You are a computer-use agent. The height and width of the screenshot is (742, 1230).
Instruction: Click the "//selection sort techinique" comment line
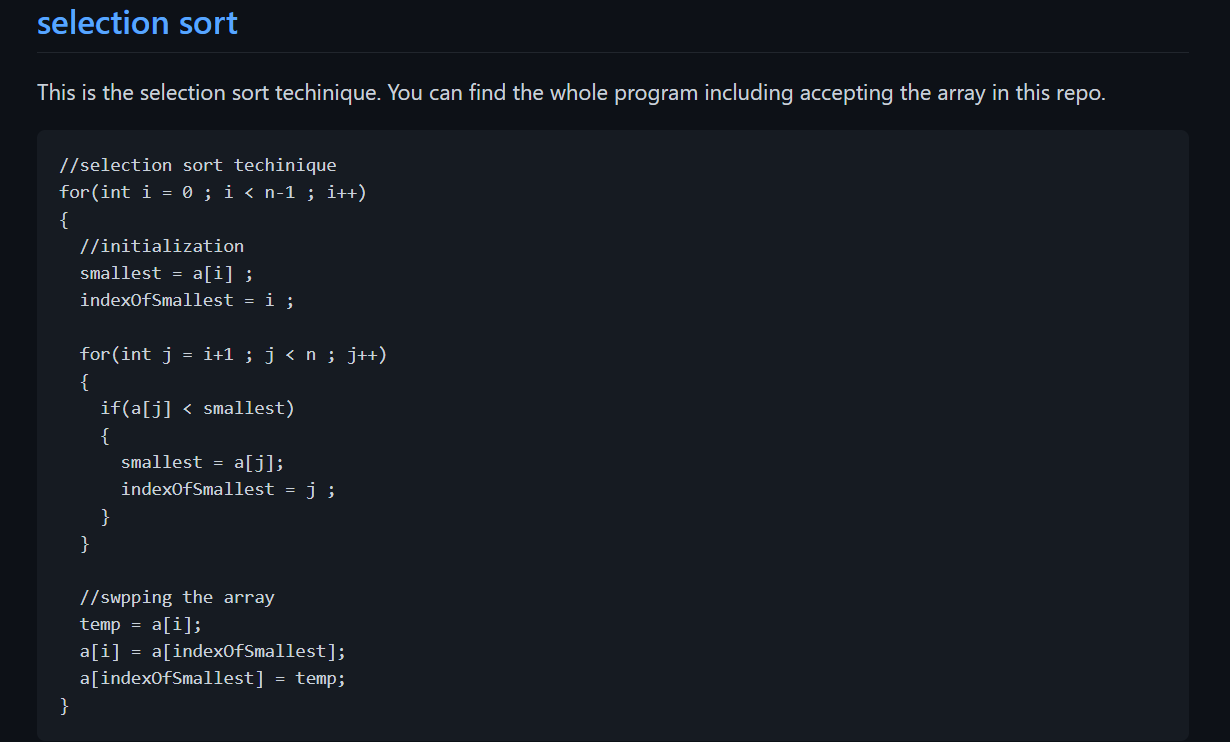click(x=198, y=165)
